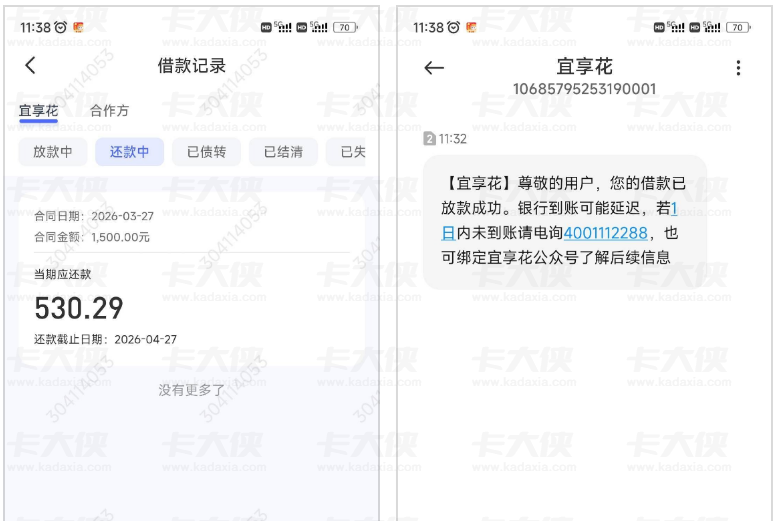This screenshot has height=521, width=777.
Task: Go back from the 借款记录 page
Action: (30, 65)
